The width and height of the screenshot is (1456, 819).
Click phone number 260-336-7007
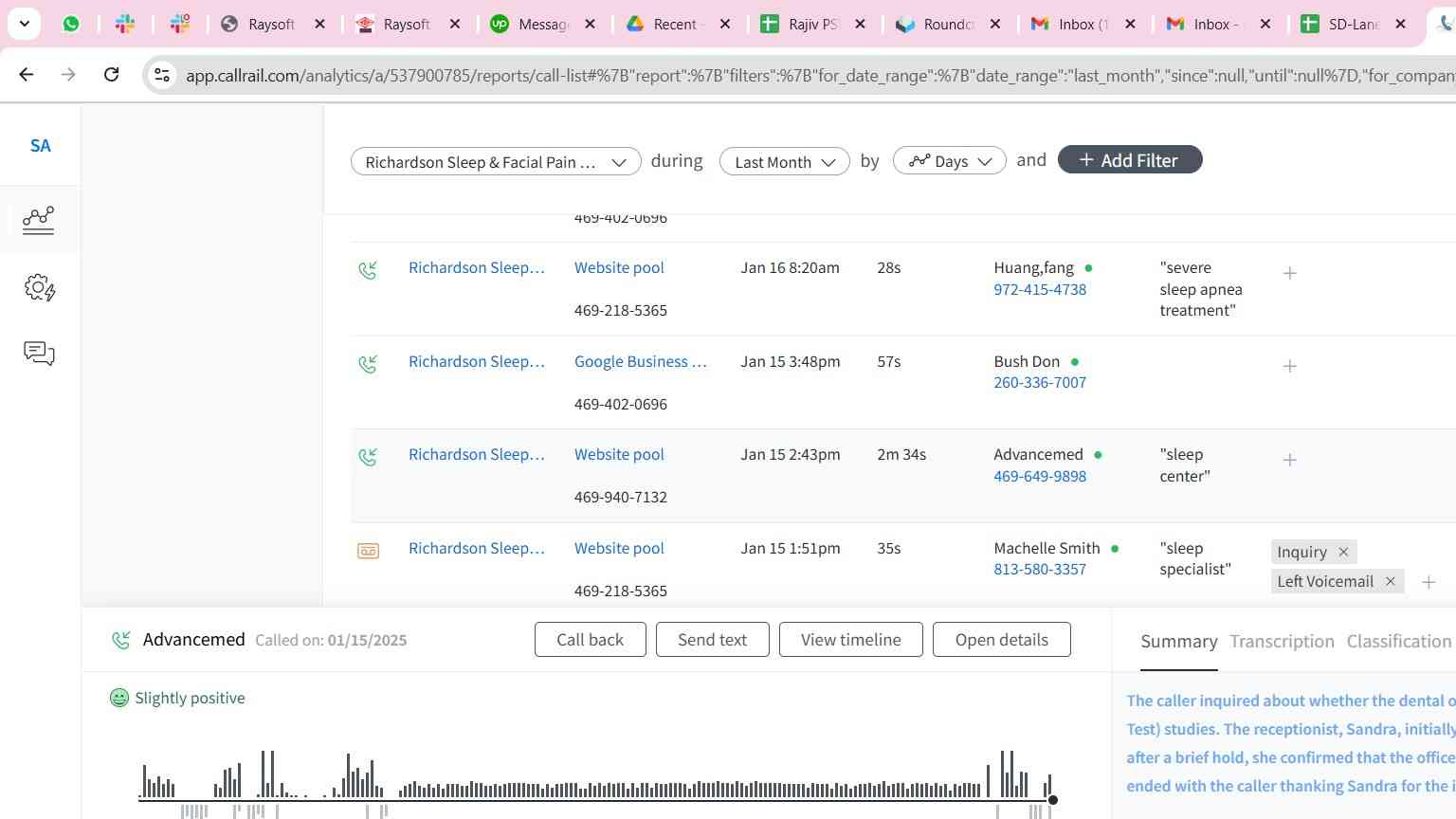[1040, 382]
